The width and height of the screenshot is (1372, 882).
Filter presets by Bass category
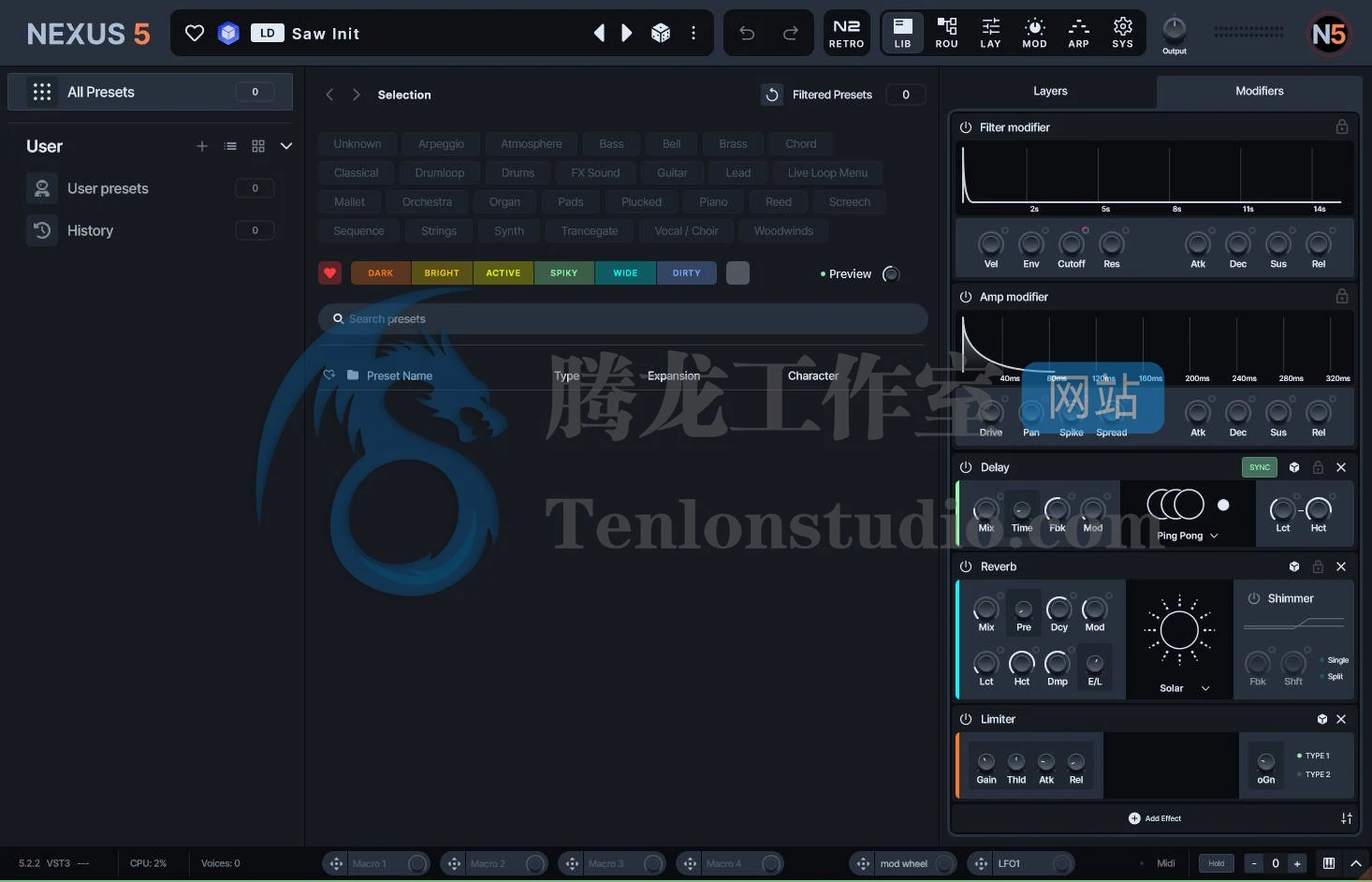[x=611, y=144]
